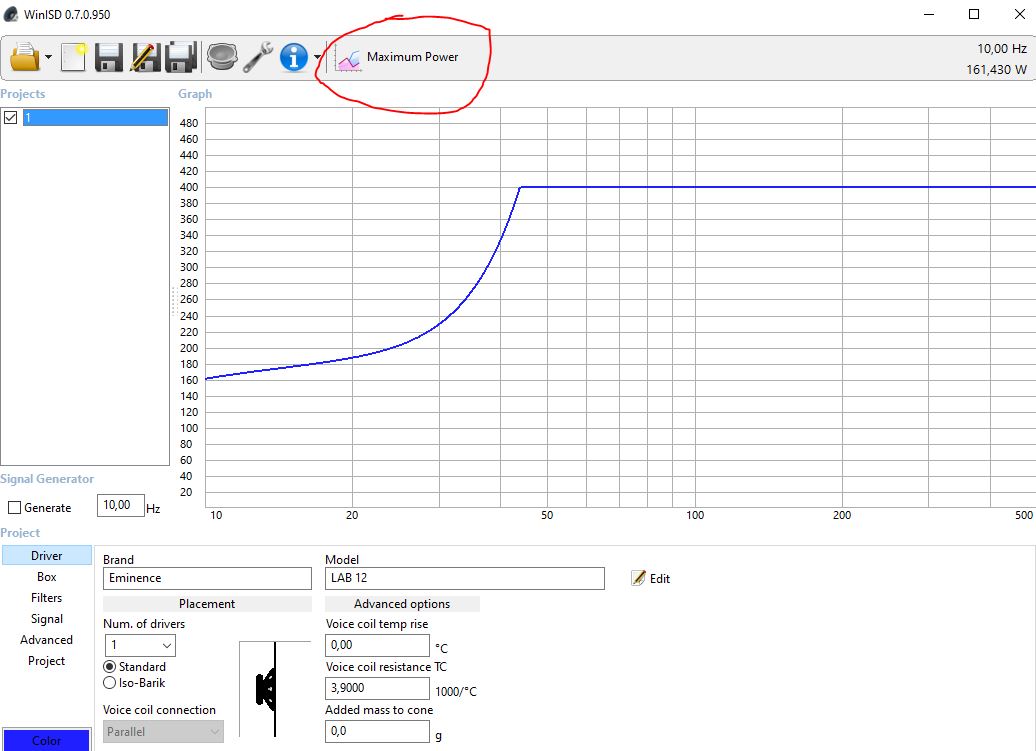Maximize the WinISD window
1036x751 pixels.
pos(974,14)
